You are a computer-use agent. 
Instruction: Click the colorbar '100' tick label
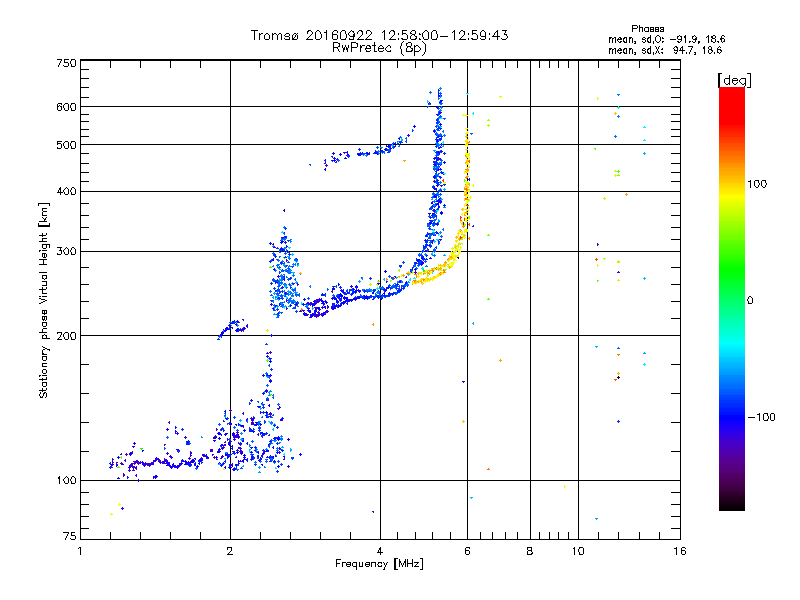point(757,184)
